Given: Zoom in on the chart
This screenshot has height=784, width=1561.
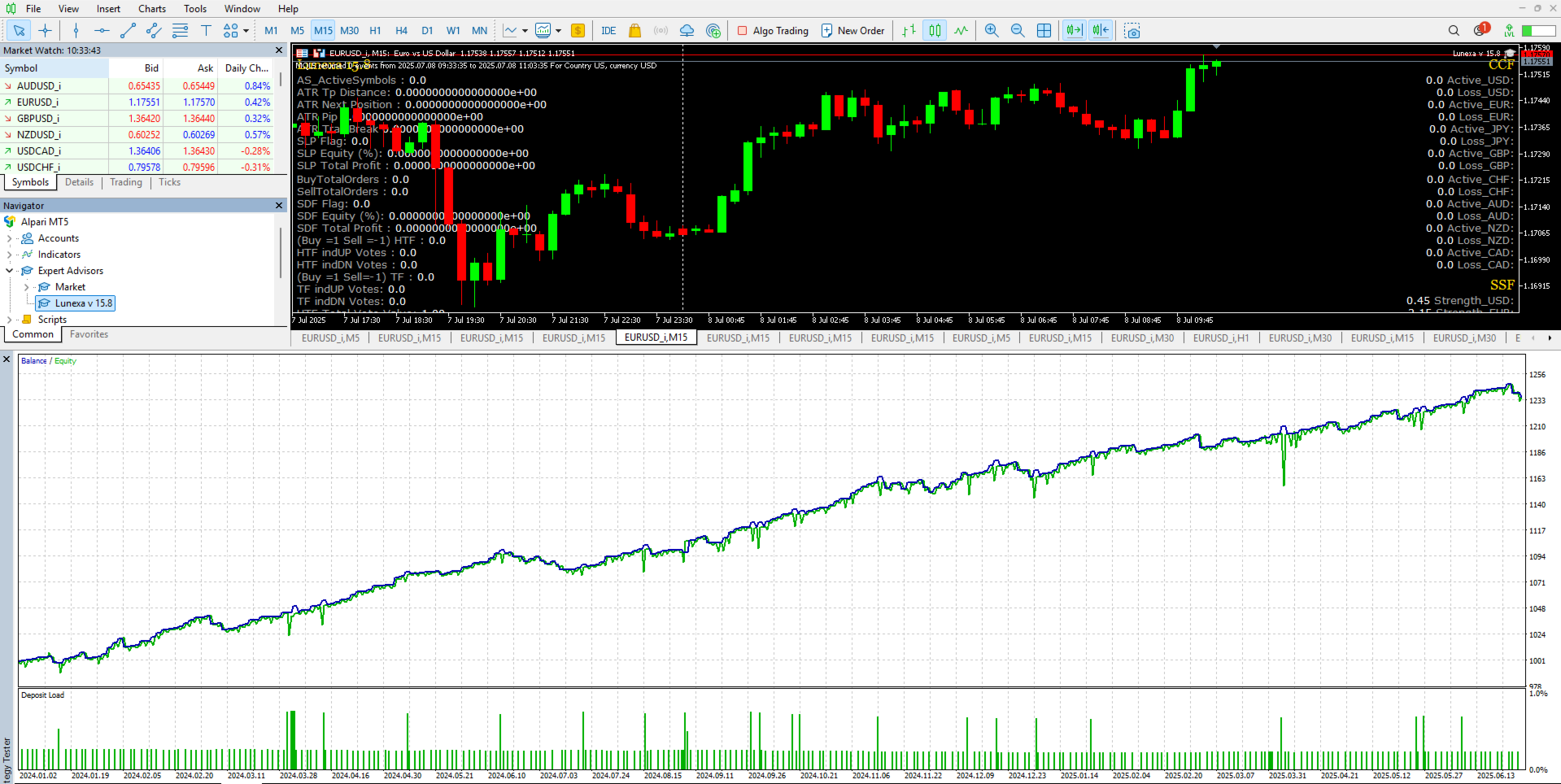Looking at the screenshot, I should coord(992,31).
